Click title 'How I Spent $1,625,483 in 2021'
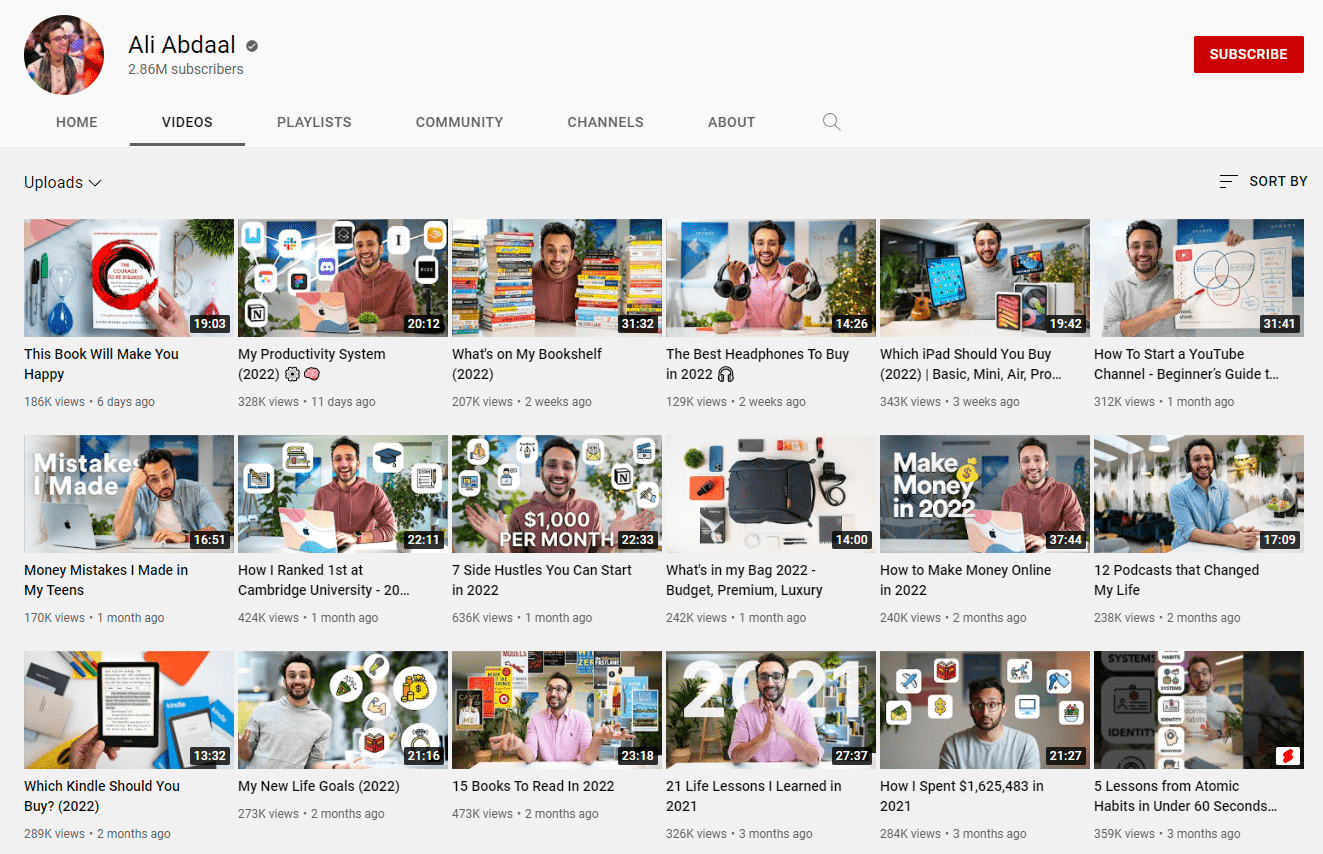Screen dimensions: 1323x854 coord(962,796)
